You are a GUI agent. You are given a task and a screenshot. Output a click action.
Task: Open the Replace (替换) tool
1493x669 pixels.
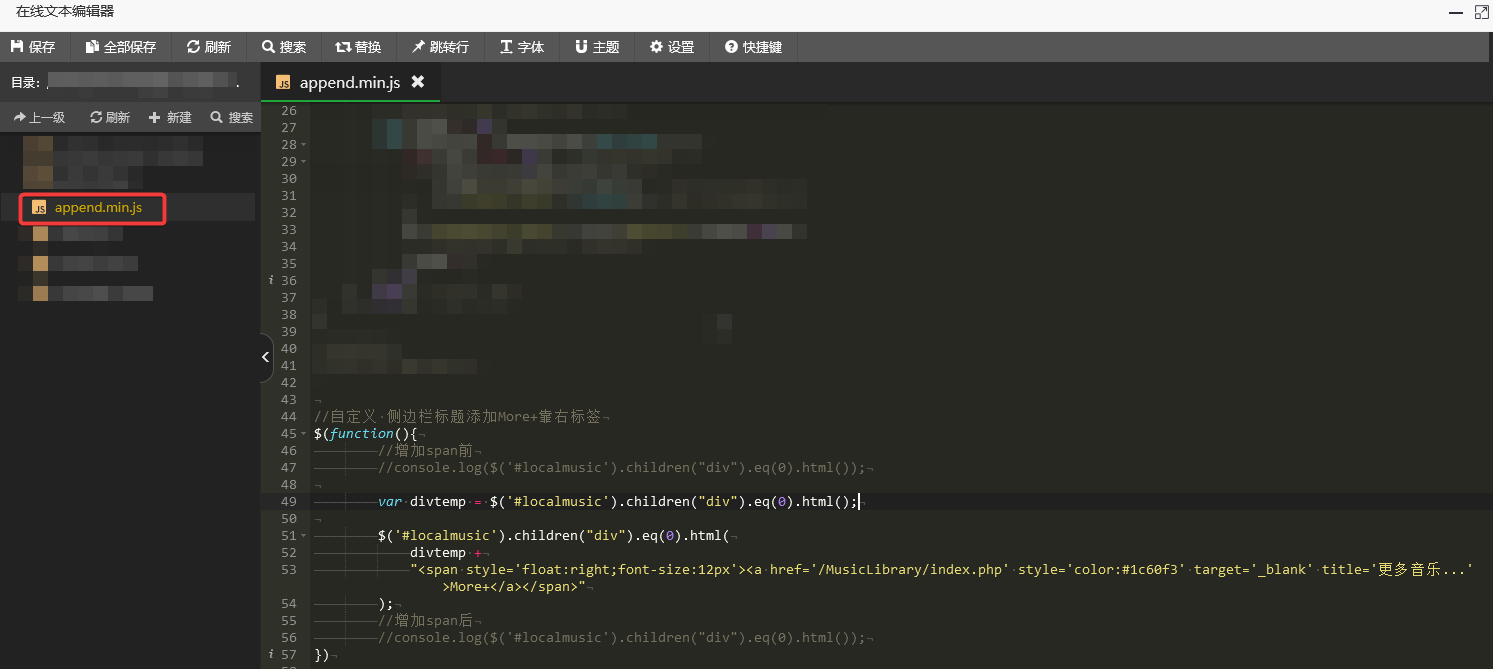point(358,47)
